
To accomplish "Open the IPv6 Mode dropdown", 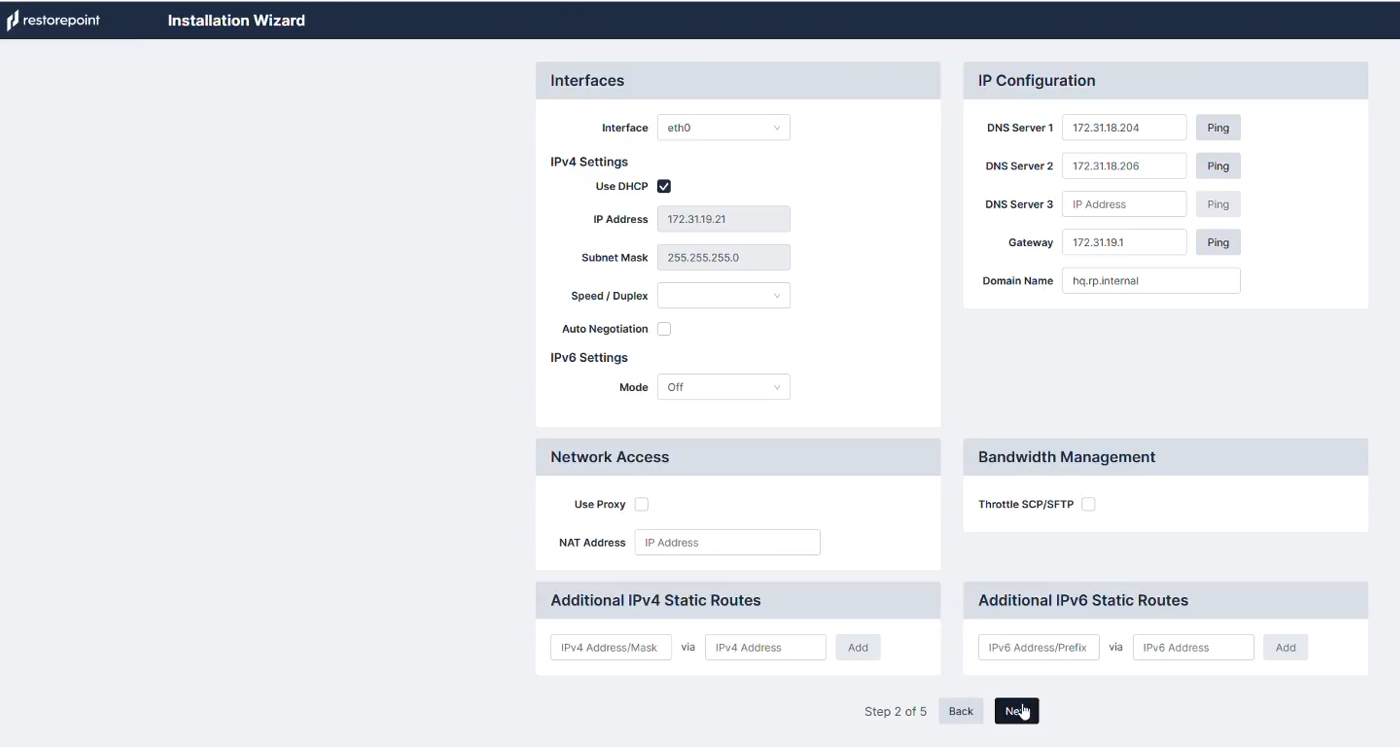I will pos(723,387).
